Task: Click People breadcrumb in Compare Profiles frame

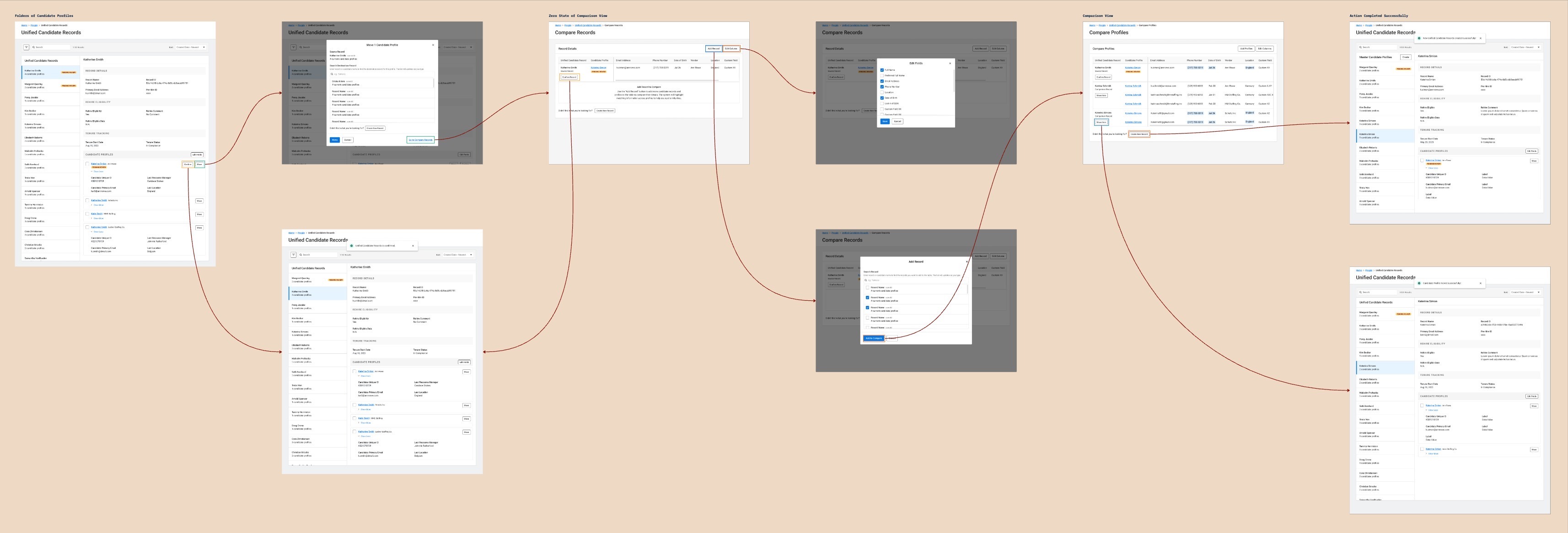Action: 1102,26
